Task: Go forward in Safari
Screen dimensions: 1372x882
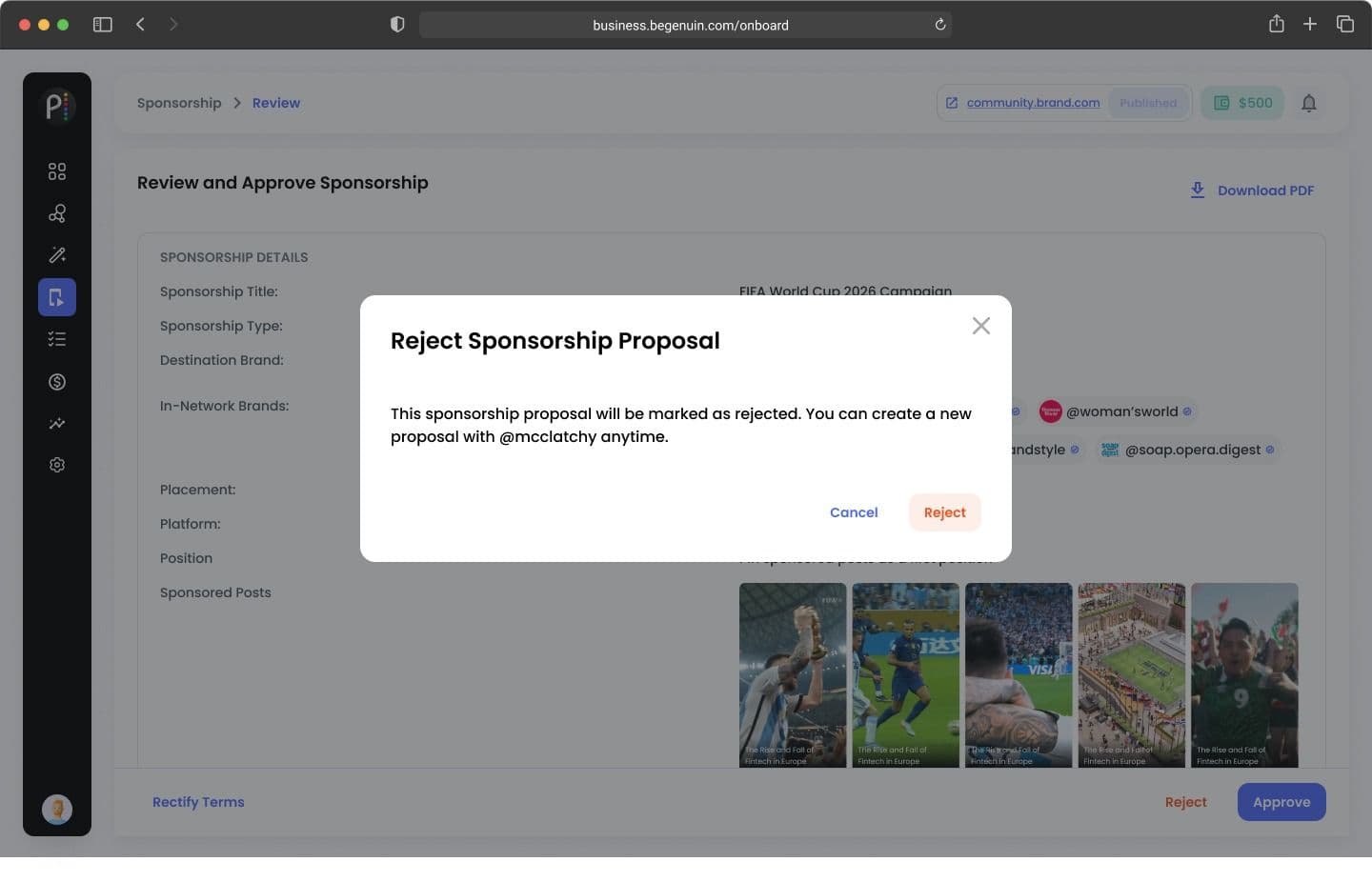Action: click(x=173, y=25)
